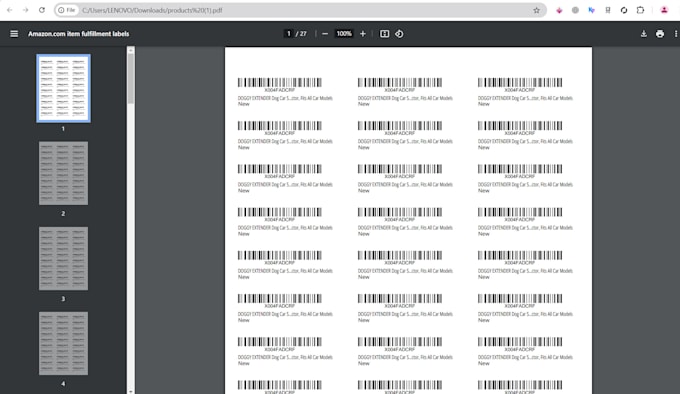680x394 pixels.
Task: Toggle the PDF sidebar hamburger menu
Action: tap(14, 33)
